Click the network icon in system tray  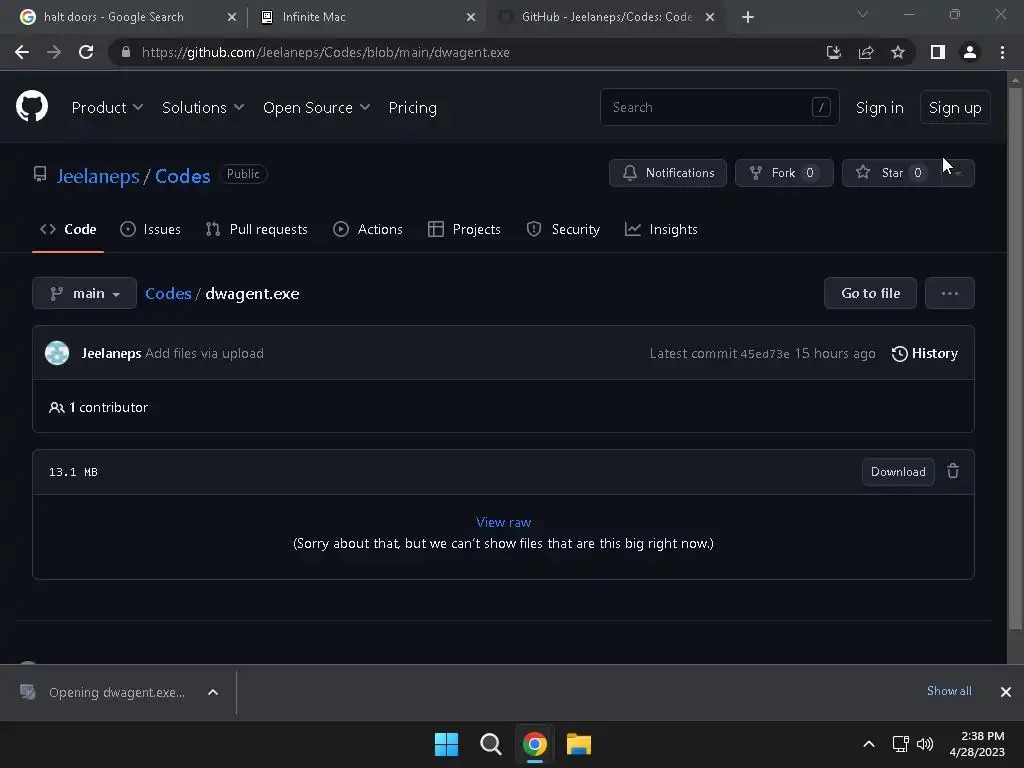[x=901, y=744]
